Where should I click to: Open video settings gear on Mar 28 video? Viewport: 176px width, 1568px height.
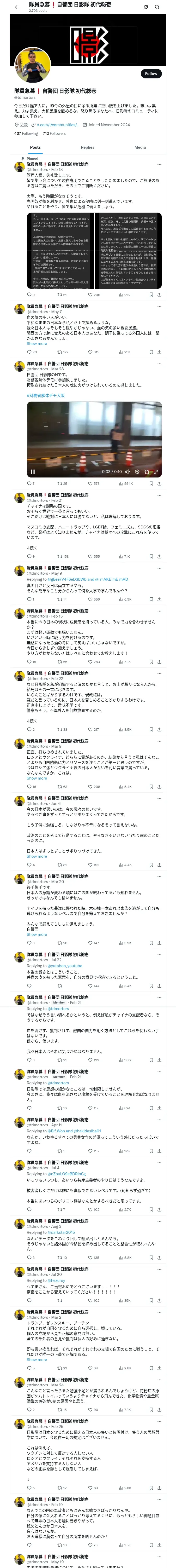pyautogui.click(x=137, y=471)
